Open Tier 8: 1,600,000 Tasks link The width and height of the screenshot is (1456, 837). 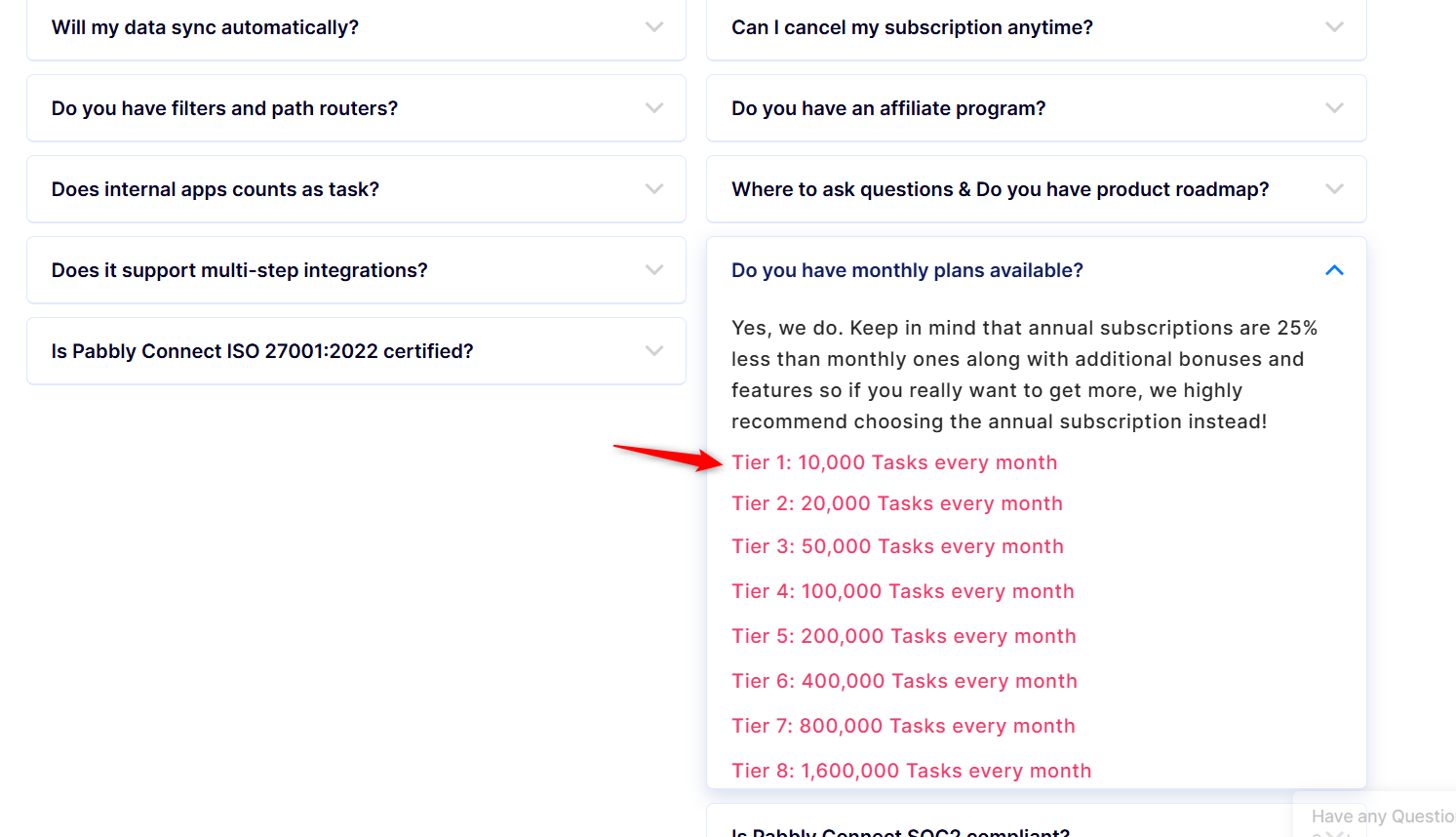pos(912,771)
